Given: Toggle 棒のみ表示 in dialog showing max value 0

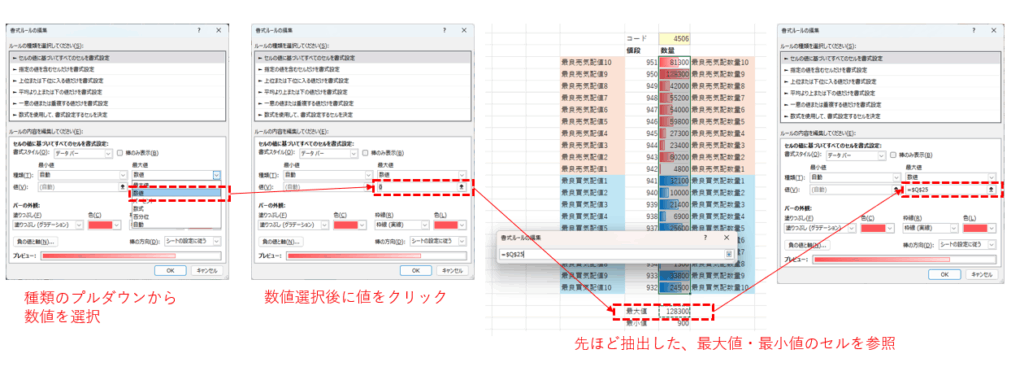Looking at the screenshot, I should point(366,153).
